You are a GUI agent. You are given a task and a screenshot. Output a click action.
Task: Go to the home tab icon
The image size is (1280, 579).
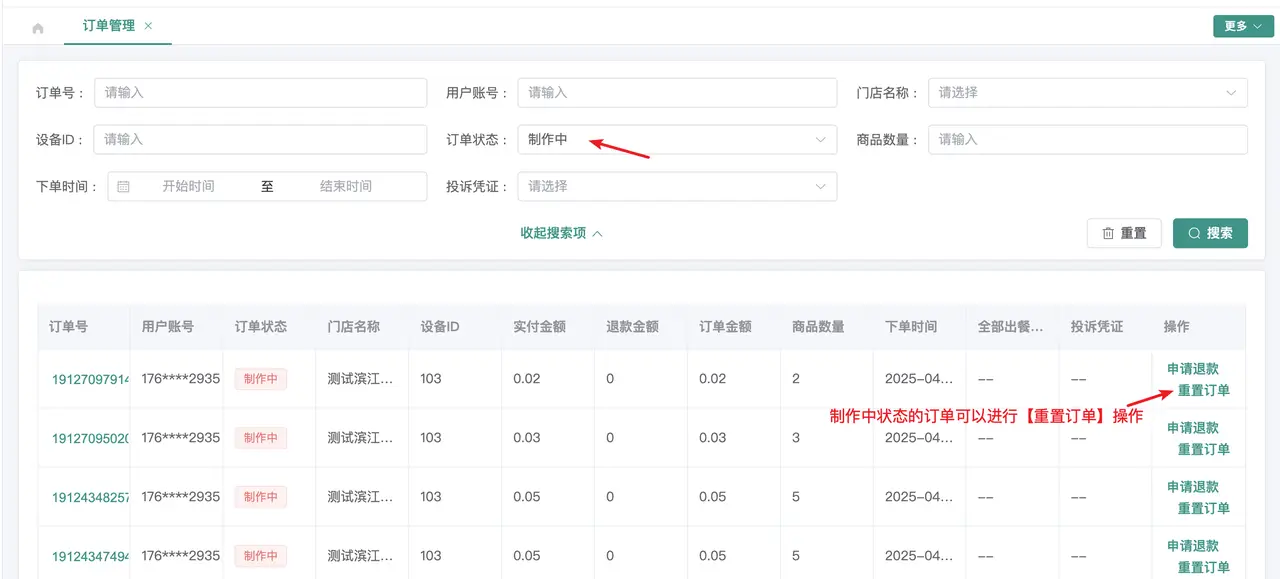pos(38,28)
